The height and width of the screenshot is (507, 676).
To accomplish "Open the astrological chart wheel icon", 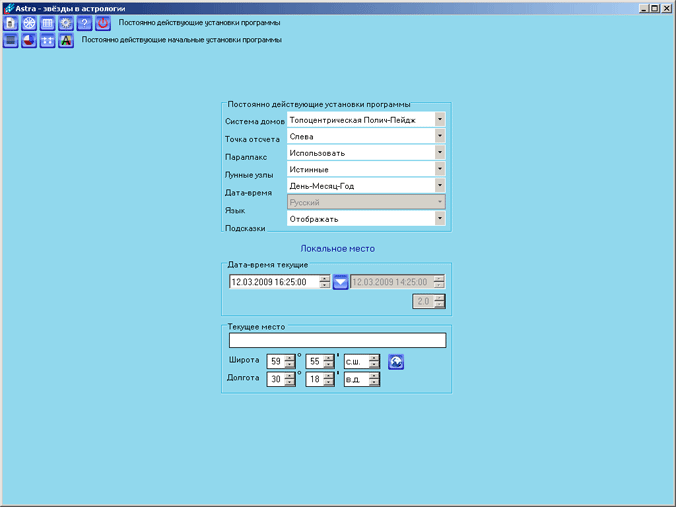I will point(29,23).
